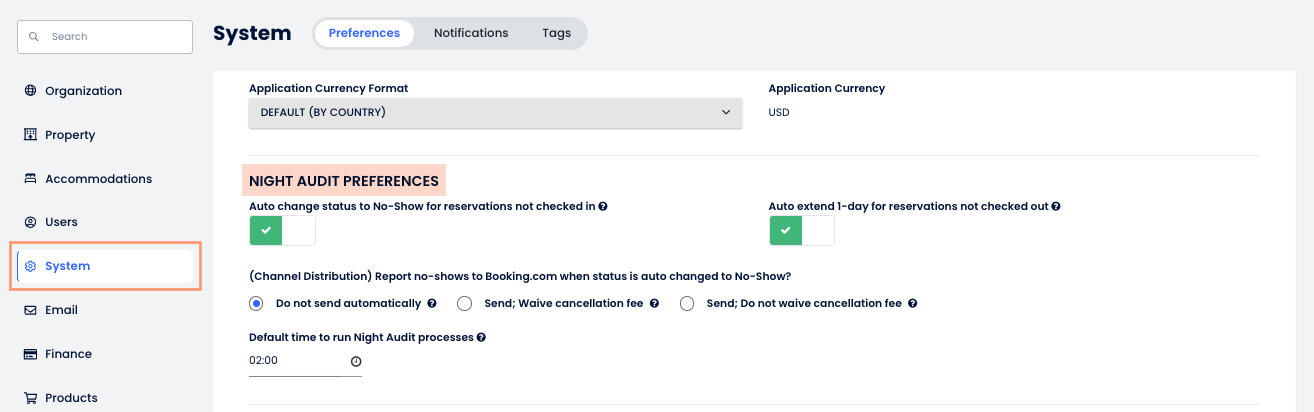Click the Users person icon
This screenshot has height=412, width=1314.
[30, 222]
